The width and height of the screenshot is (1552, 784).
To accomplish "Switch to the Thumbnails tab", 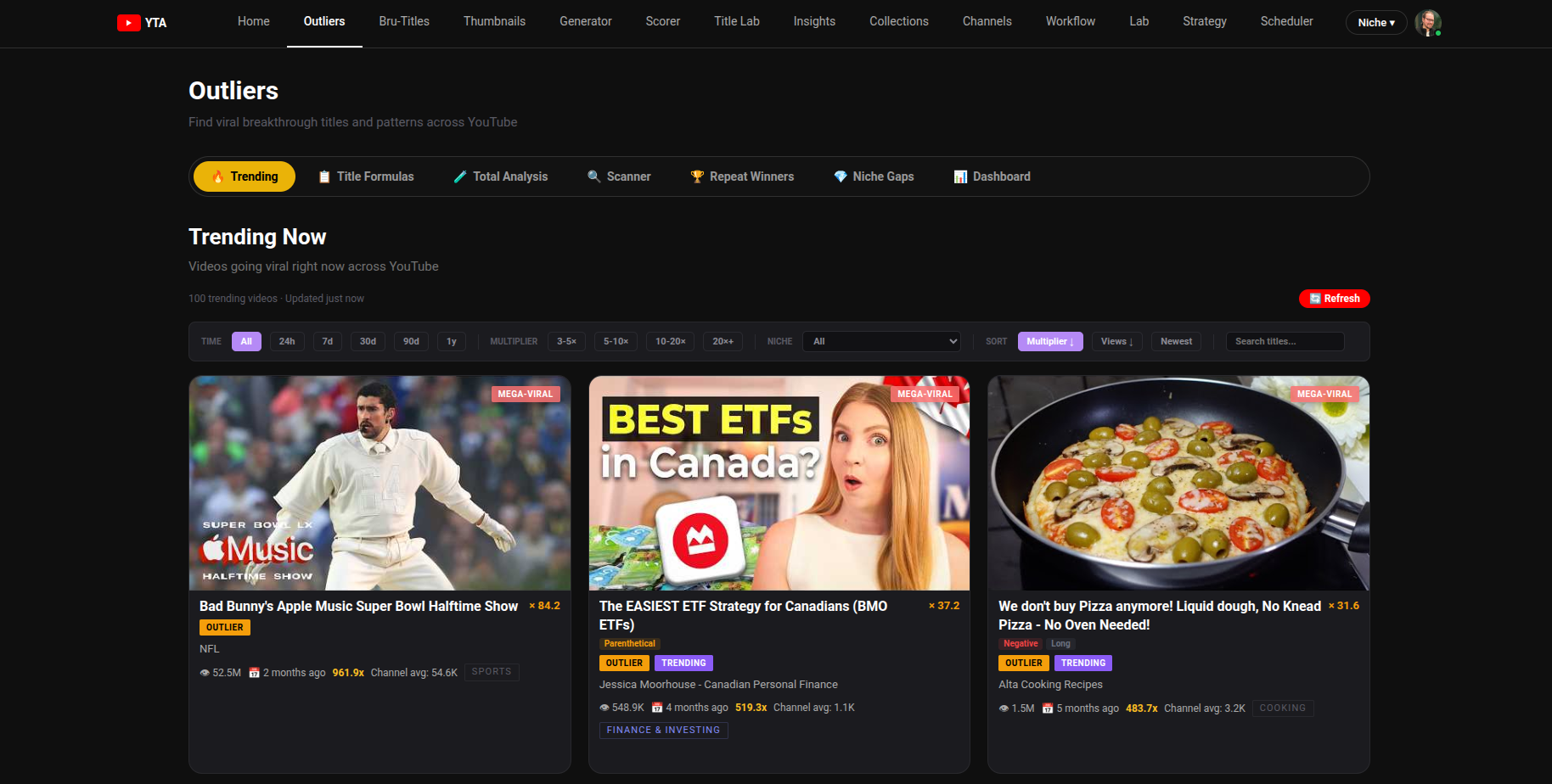I will pyautogui.click(x=494, y=21).
